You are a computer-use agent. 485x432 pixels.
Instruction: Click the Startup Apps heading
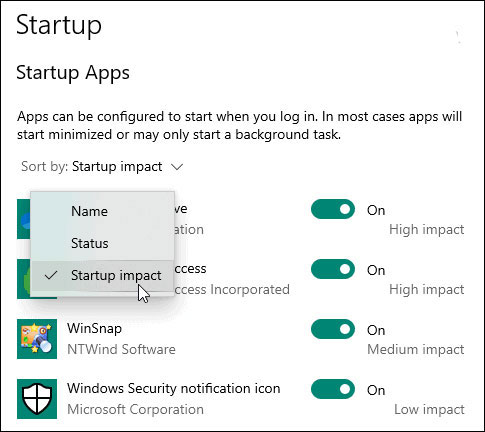tap(73, 73)
